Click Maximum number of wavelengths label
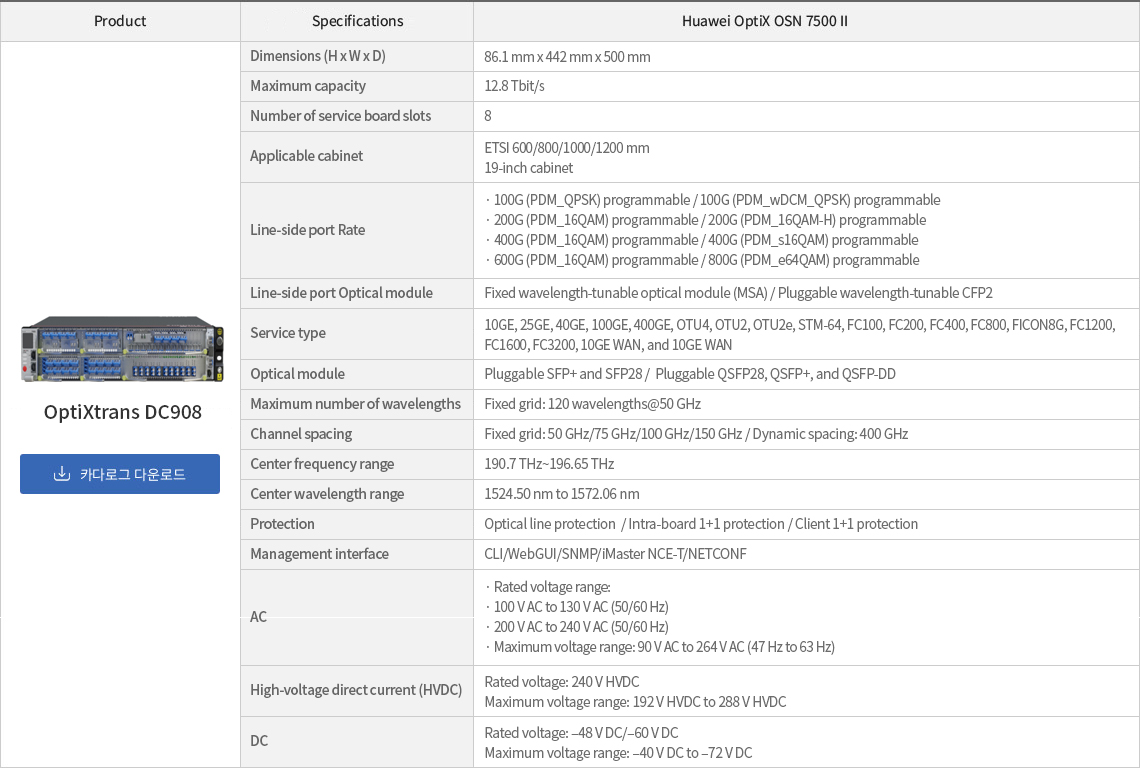Image resolution: width=1140 pixels, height=769 pixels. tap(356, 403)
